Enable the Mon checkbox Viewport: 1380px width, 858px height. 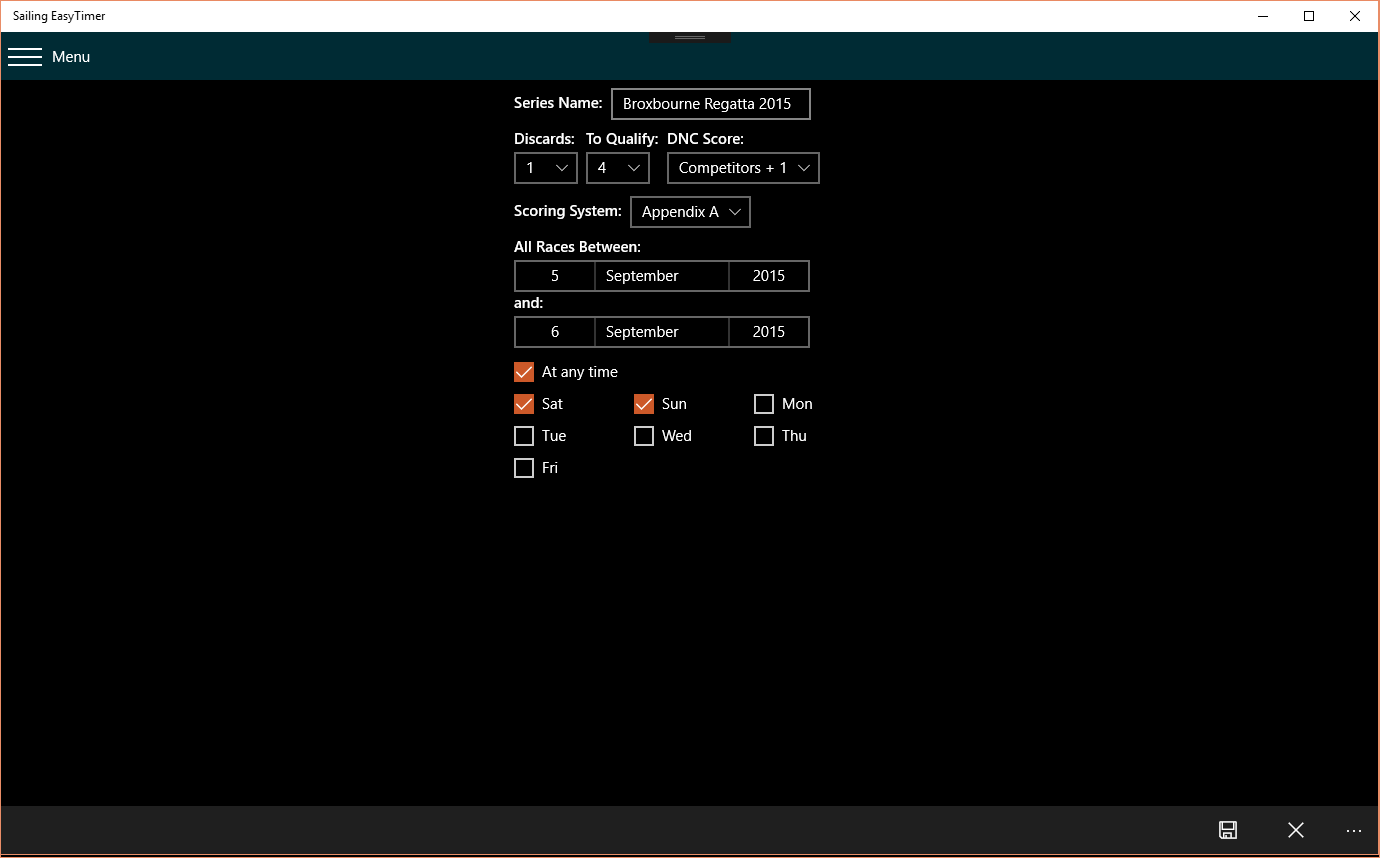pyautogui.click(x=764, y=403)
